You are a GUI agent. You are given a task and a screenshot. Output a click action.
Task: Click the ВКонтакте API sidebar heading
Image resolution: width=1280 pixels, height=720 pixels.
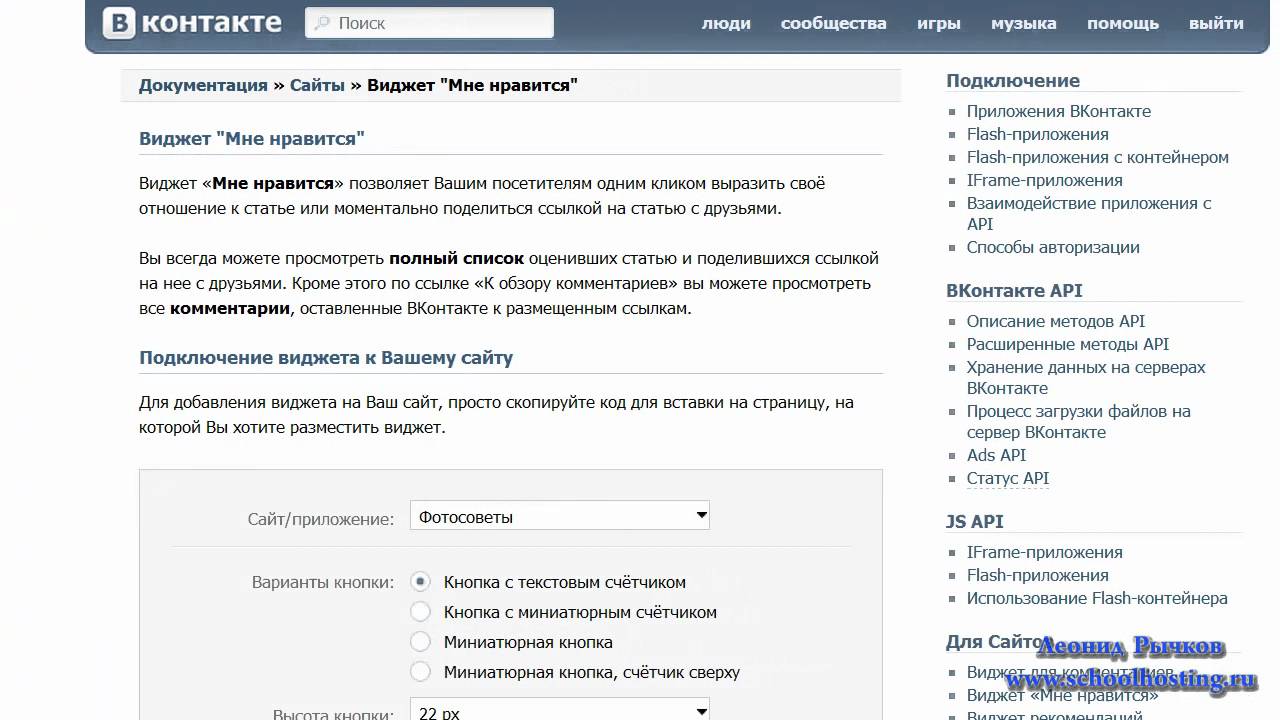tap(1014, 291)
